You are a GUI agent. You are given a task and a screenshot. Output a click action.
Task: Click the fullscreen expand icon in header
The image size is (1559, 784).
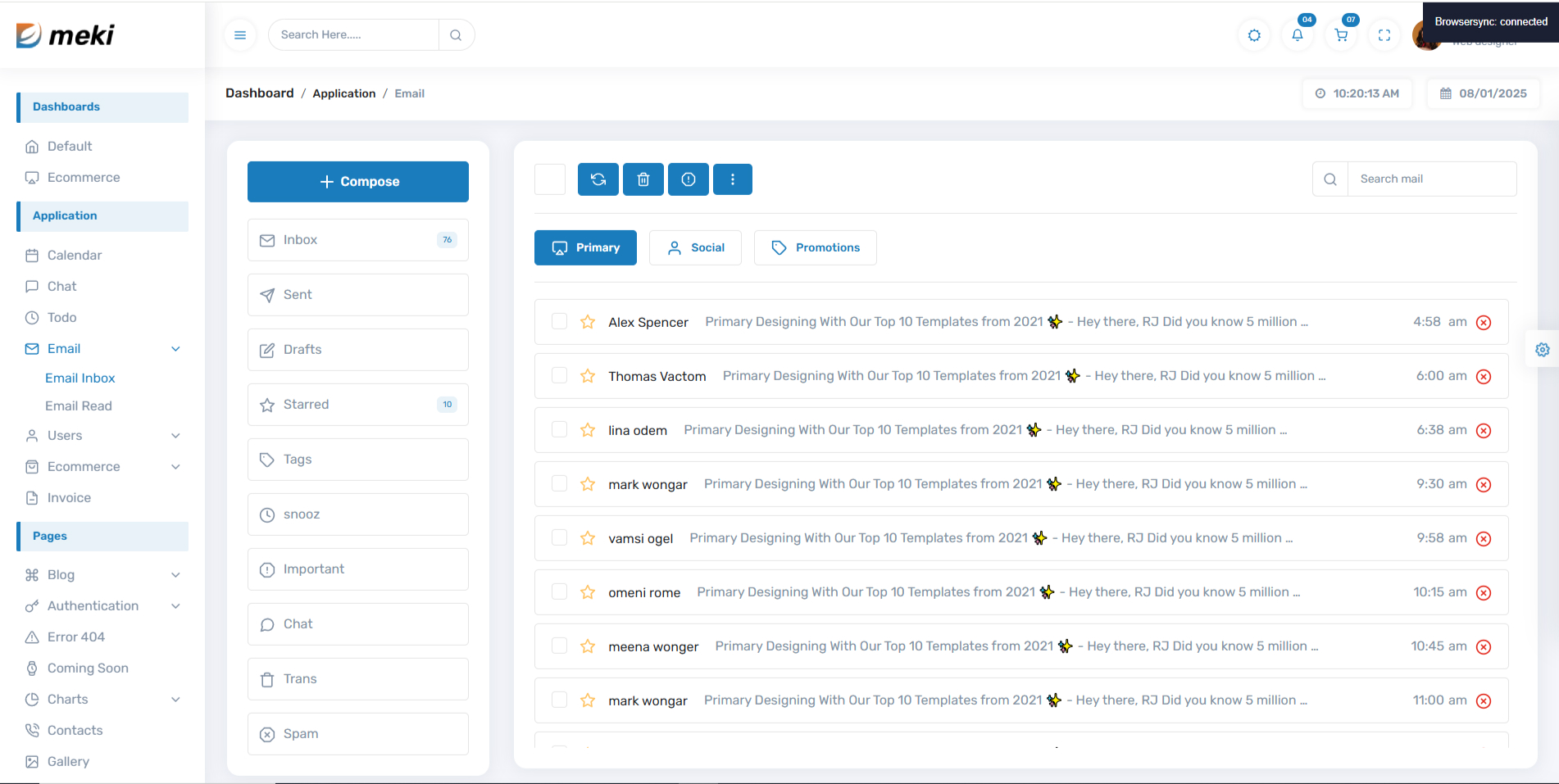[x=1384, y=34]
